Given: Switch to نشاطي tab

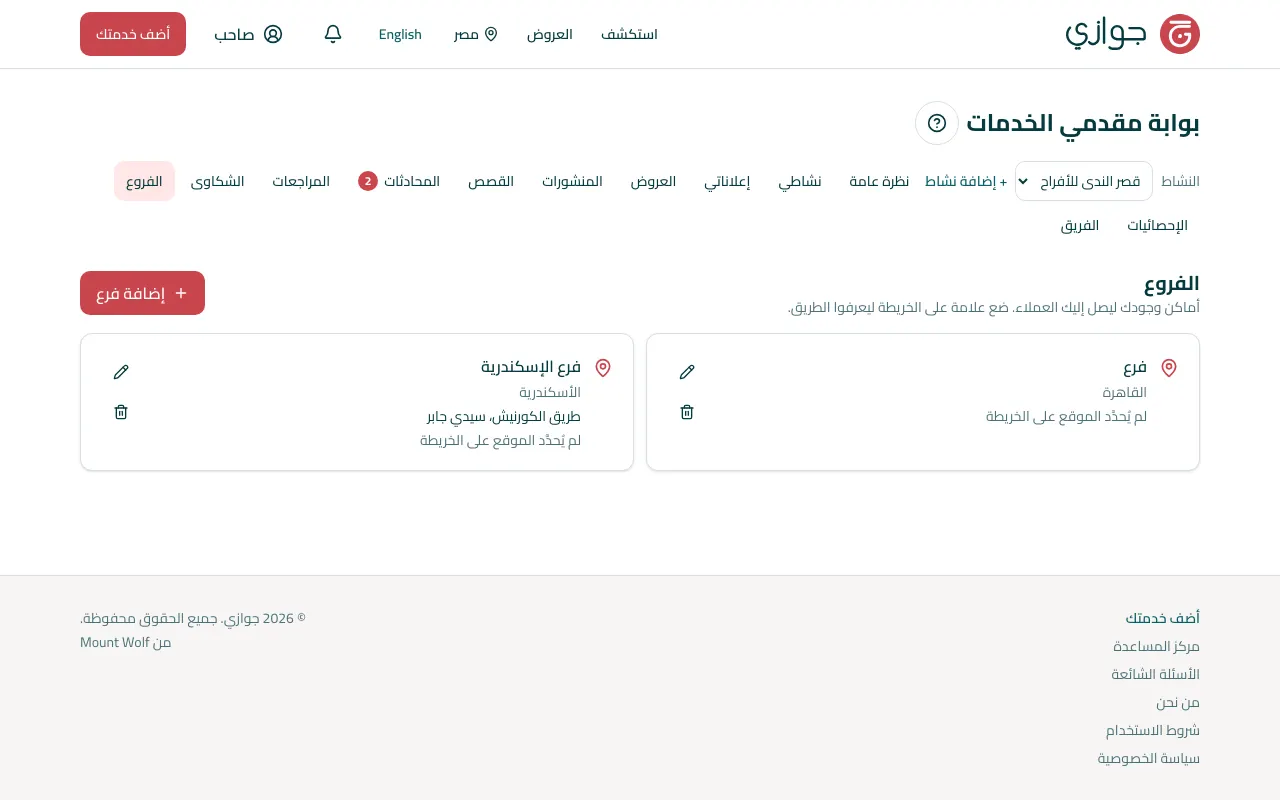Looking at the screenshot, I should point(800,181).
